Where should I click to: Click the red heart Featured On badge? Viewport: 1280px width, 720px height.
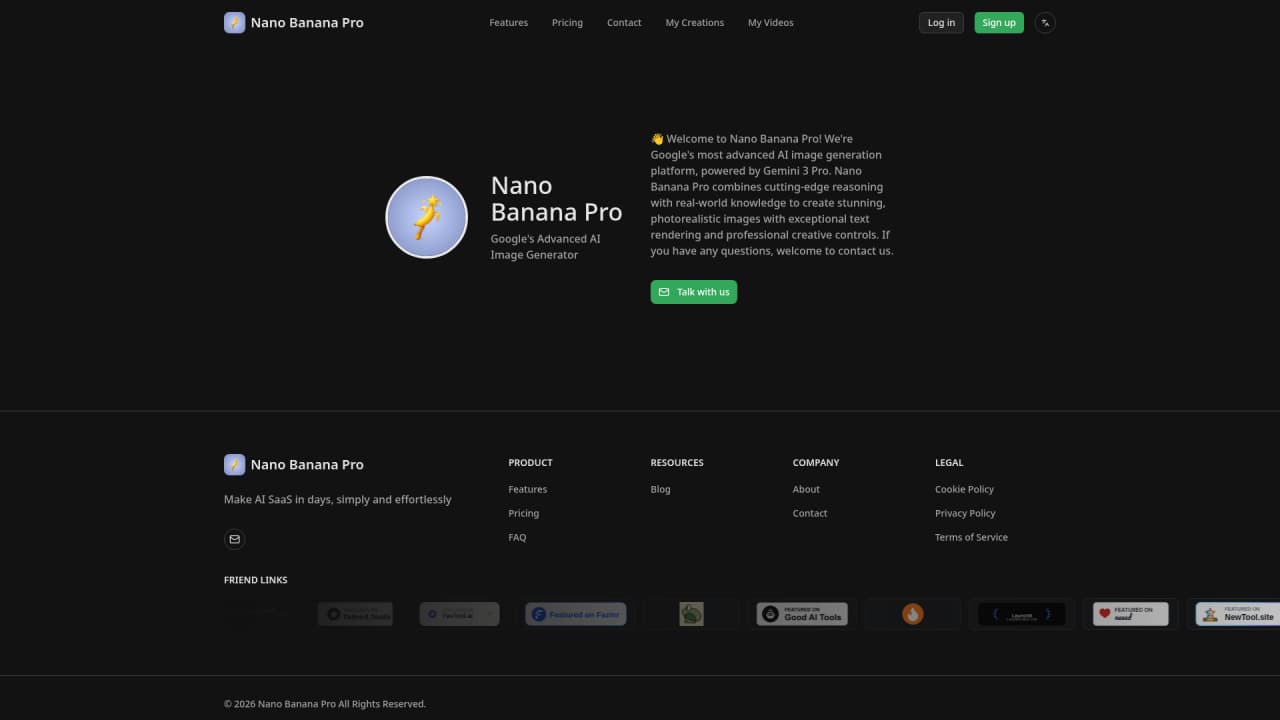click(1131, 614)
